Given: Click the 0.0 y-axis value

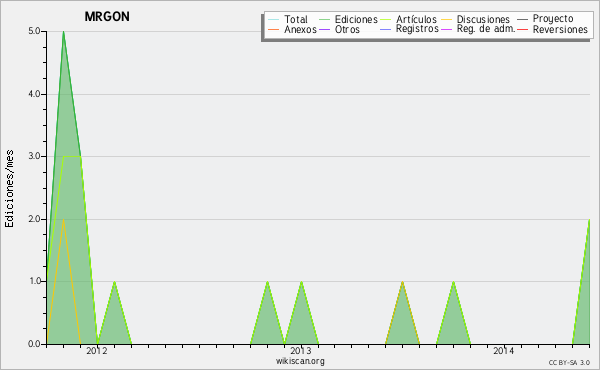Looking at the screenshot, I should tap(34, 344).
